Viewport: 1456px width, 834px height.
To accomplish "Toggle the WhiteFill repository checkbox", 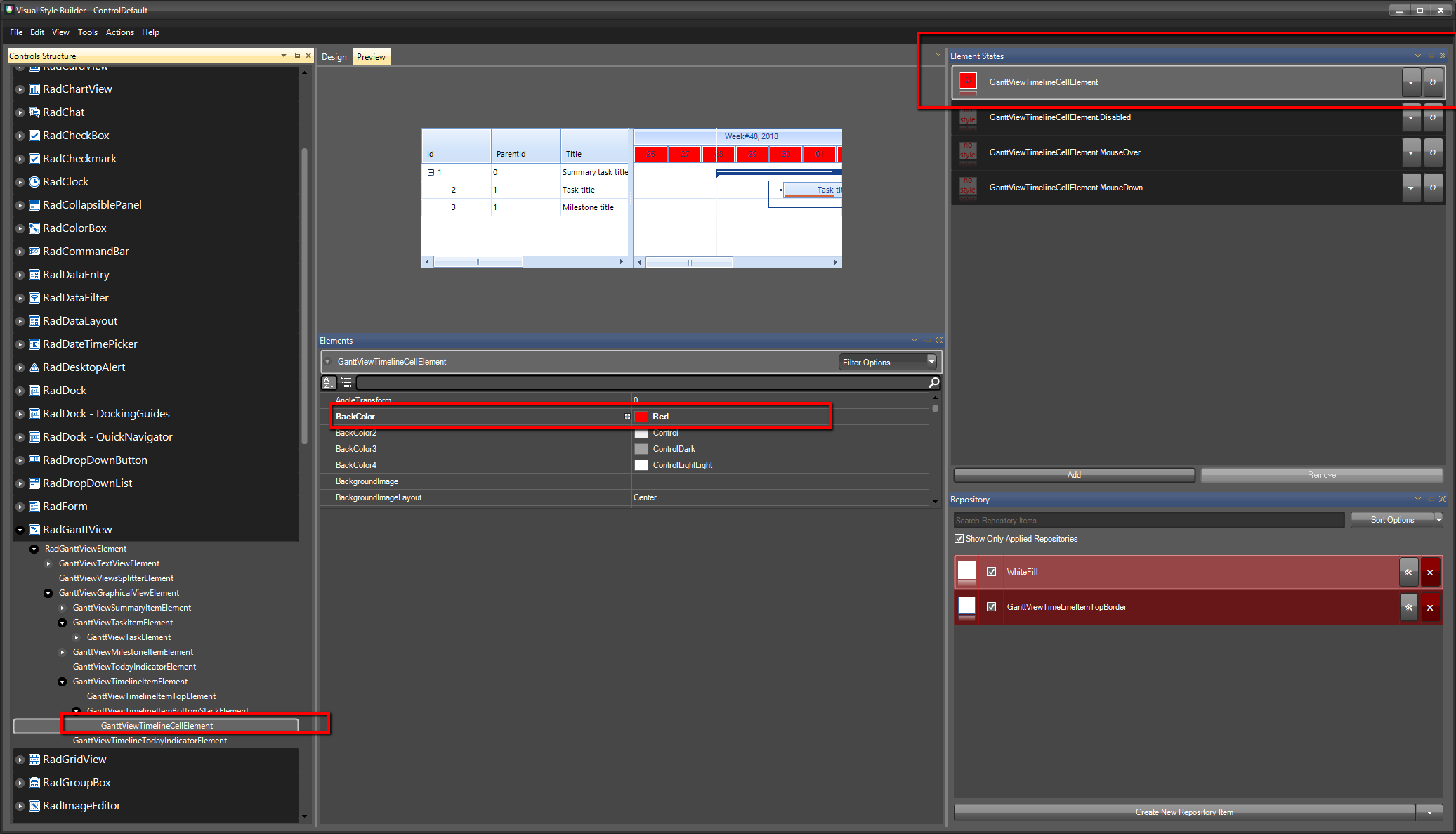I will (991, 572).
